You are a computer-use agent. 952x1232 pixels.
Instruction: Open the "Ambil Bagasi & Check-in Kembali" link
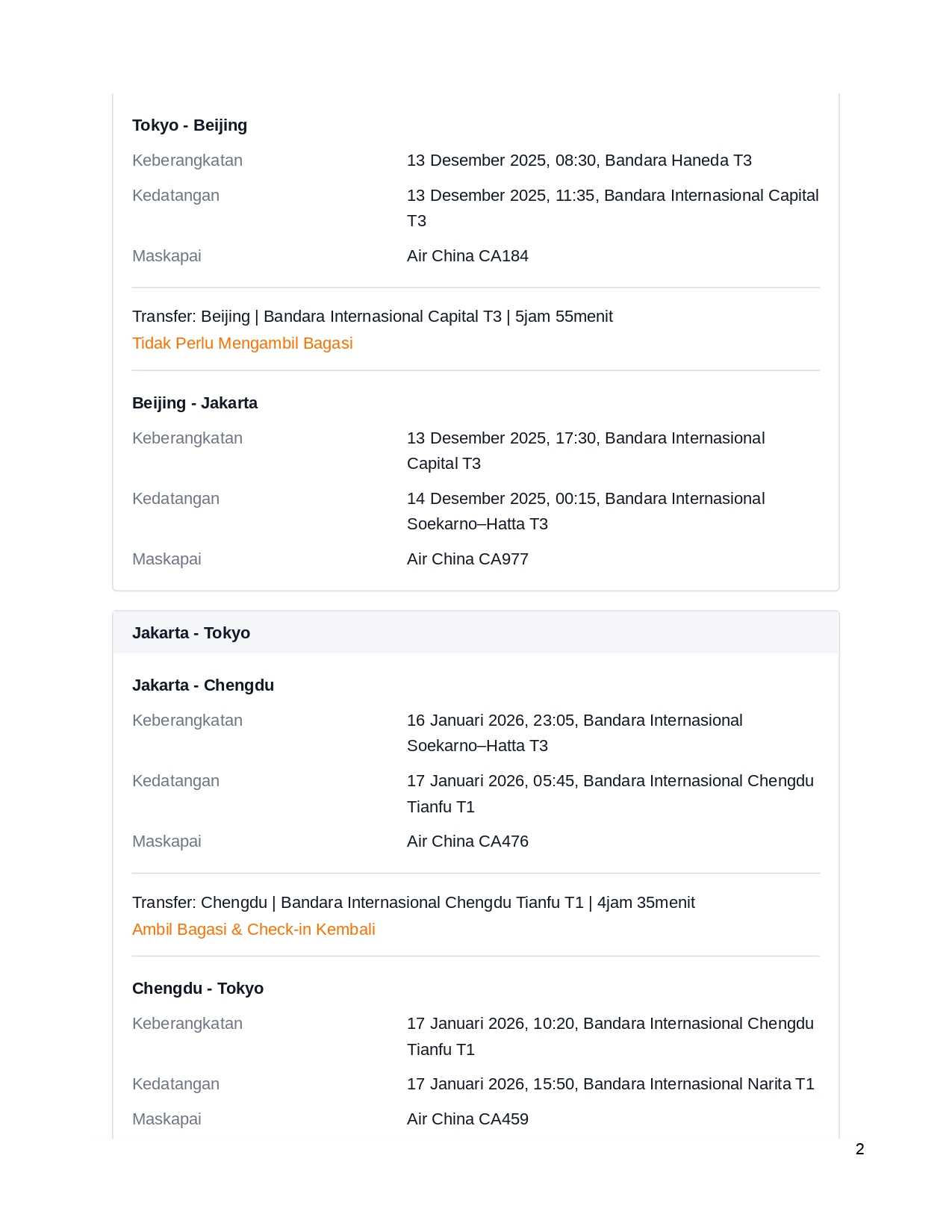[x=253, y=930]
